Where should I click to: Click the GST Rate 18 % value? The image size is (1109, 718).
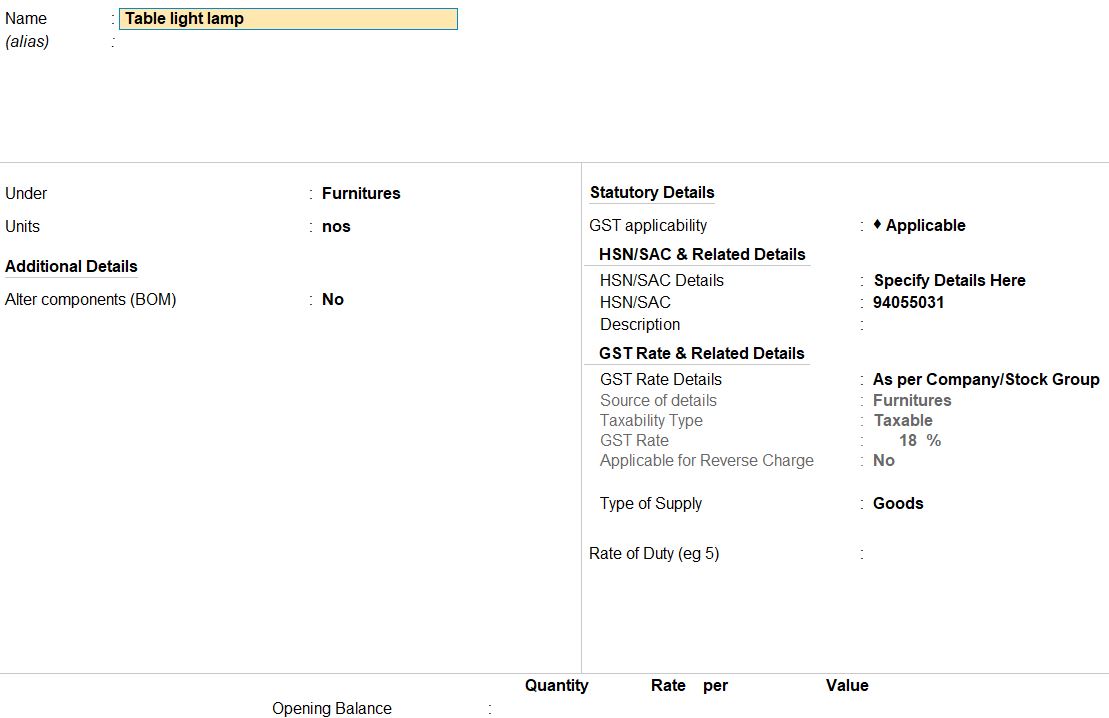click(x=919, y=441)
